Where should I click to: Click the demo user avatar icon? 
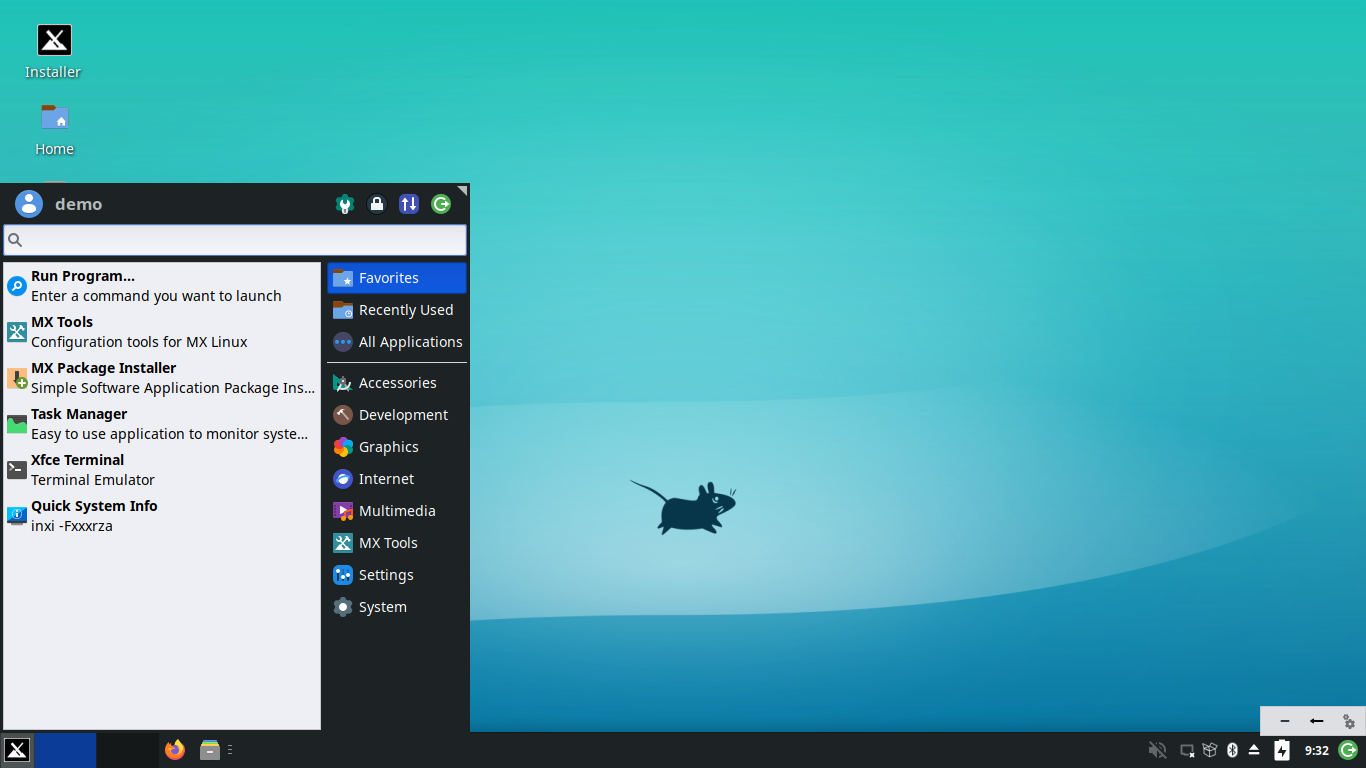[x=29, y=204]
